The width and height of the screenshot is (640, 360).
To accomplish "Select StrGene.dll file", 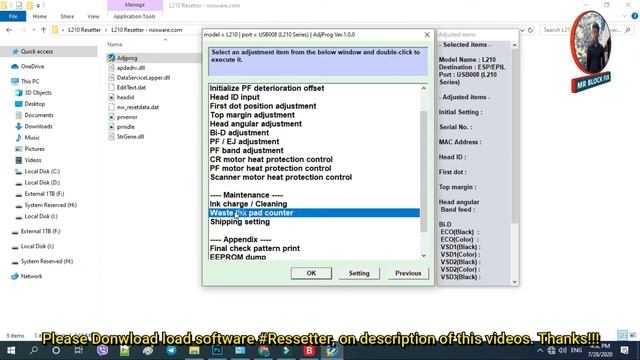I will tap(130, 136).
